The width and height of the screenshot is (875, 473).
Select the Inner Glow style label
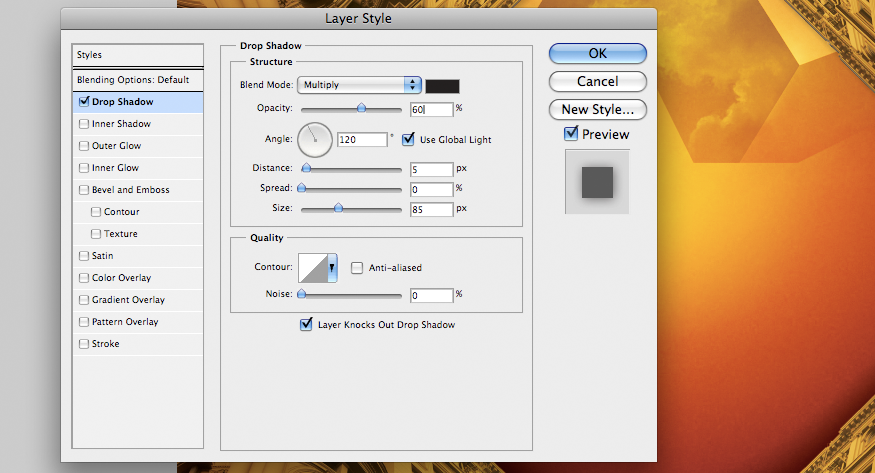tap(116, 168)
